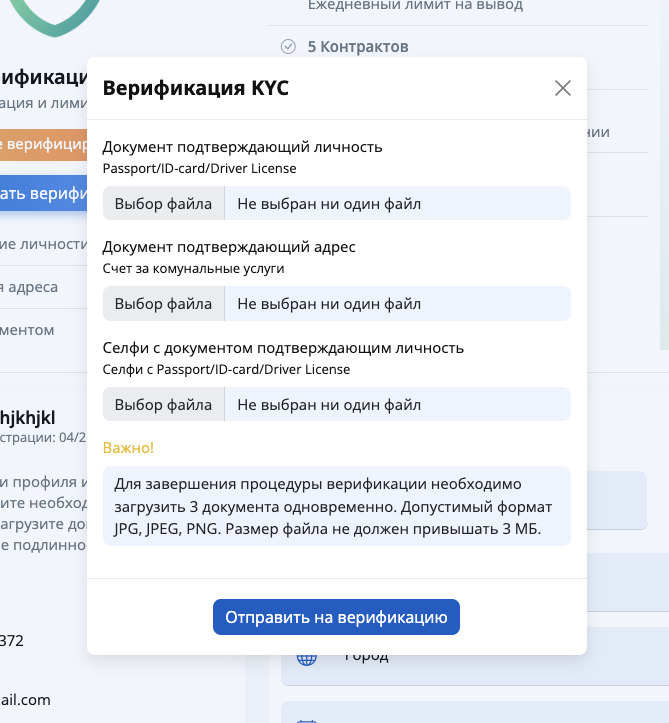The image size is (669, 723).
Task: Click 'Документ подтверждающий личность' label
Action: click(242, 147)
